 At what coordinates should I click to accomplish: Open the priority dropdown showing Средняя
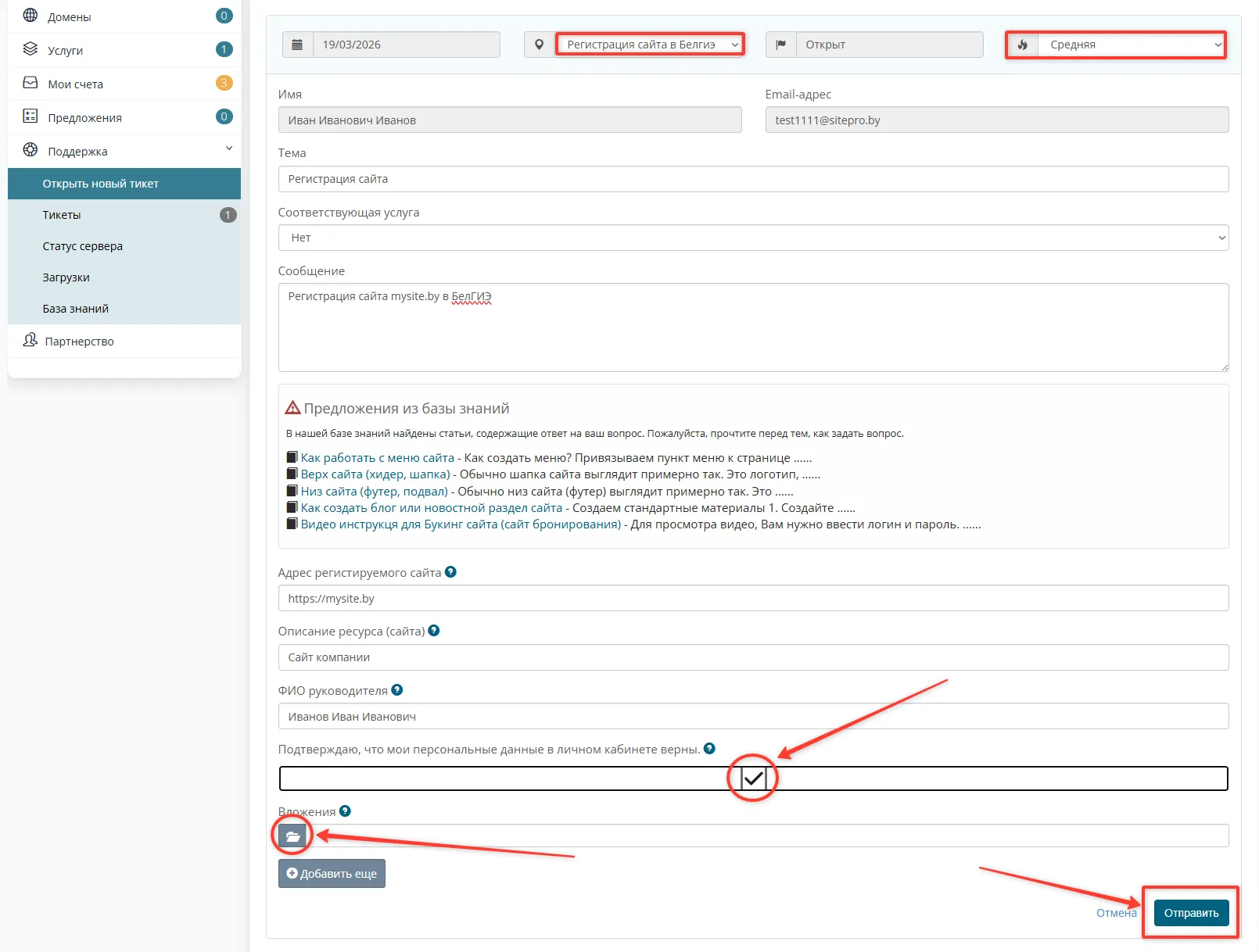click(x=1131, y=45)
